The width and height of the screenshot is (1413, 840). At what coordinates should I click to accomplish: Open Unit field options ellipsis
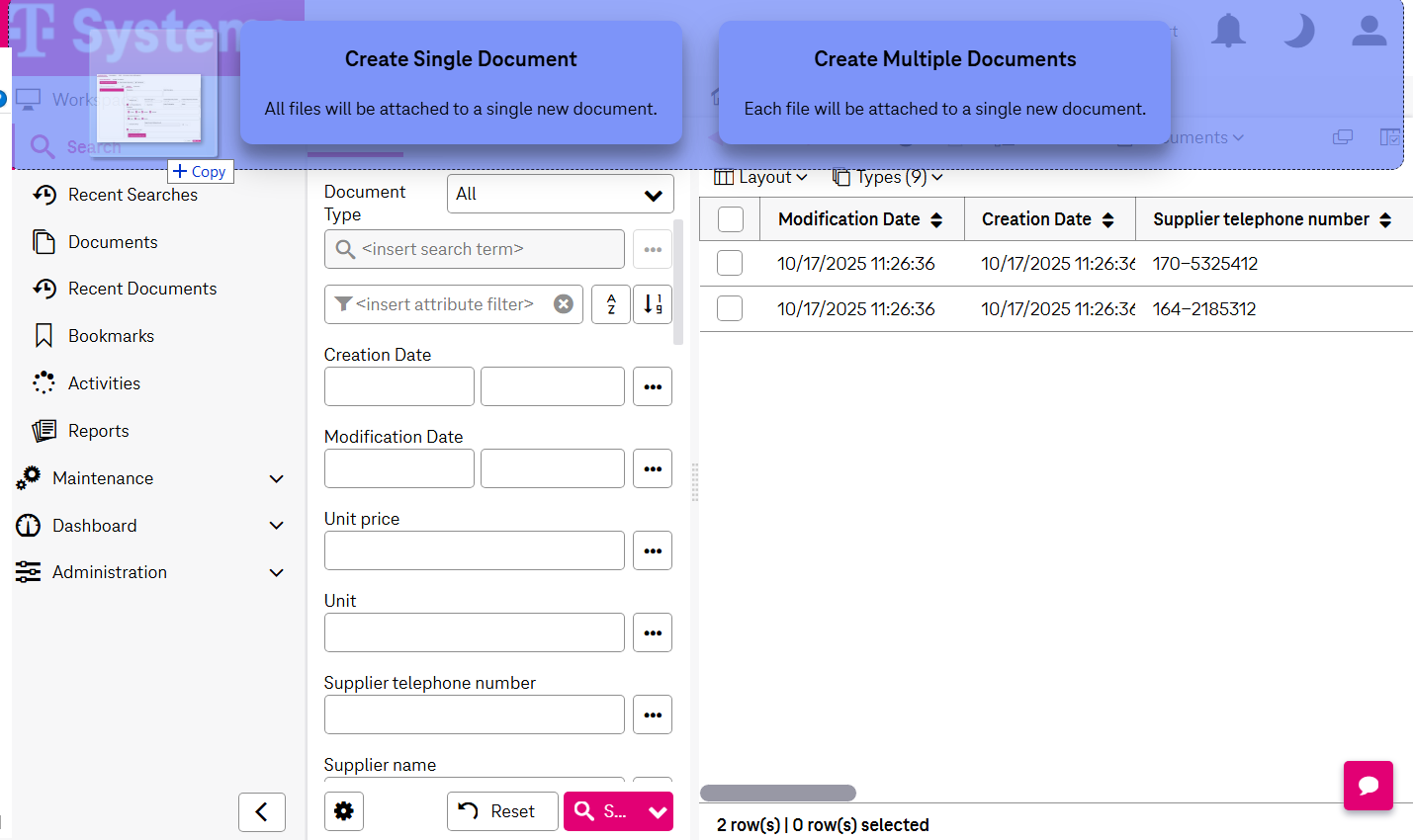click(x=653, y=632)
